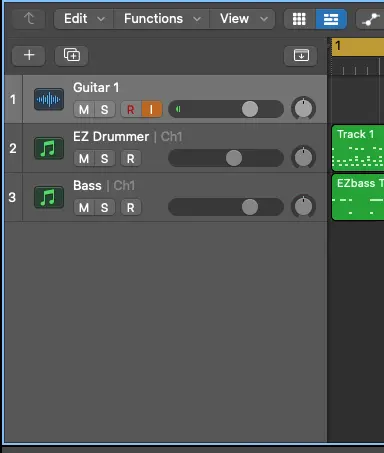Solo the EZ Drummer track
384x453 pixels.
point(105,158)
